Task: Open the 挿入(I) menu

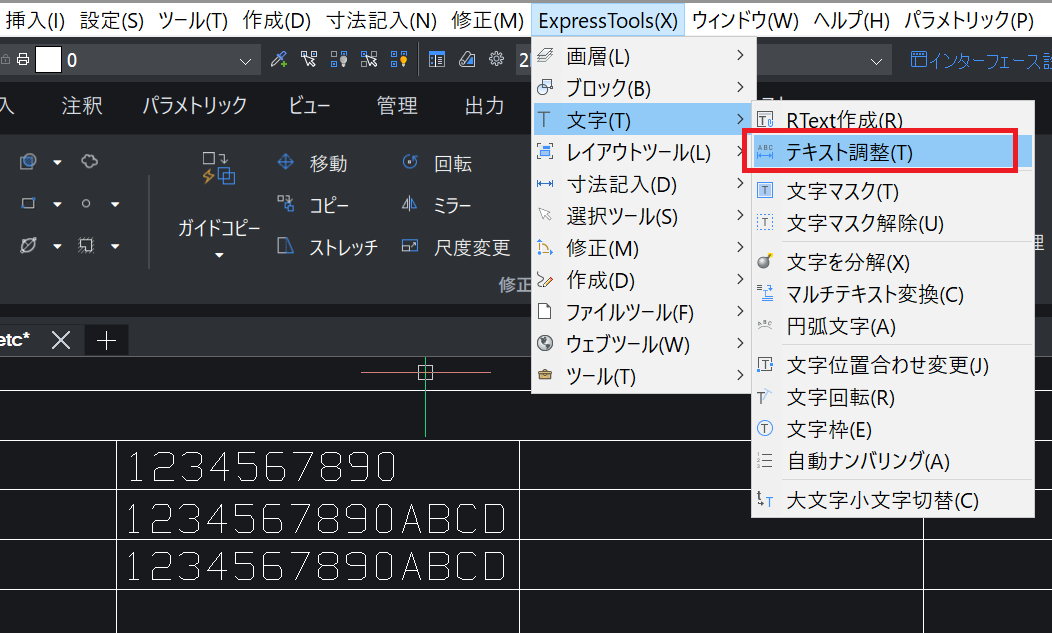Action: pos(35,21)
